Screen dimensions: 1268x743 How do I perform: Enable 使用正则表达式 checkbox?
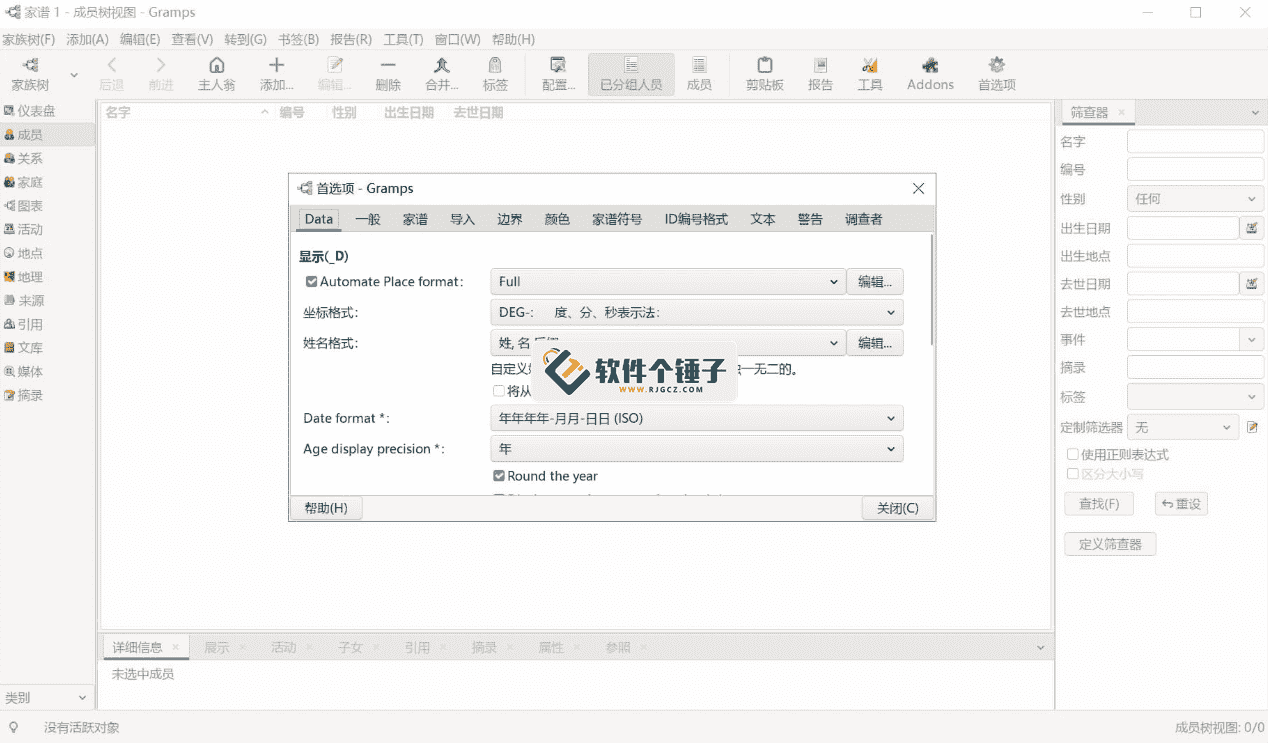click(1073, 455)
